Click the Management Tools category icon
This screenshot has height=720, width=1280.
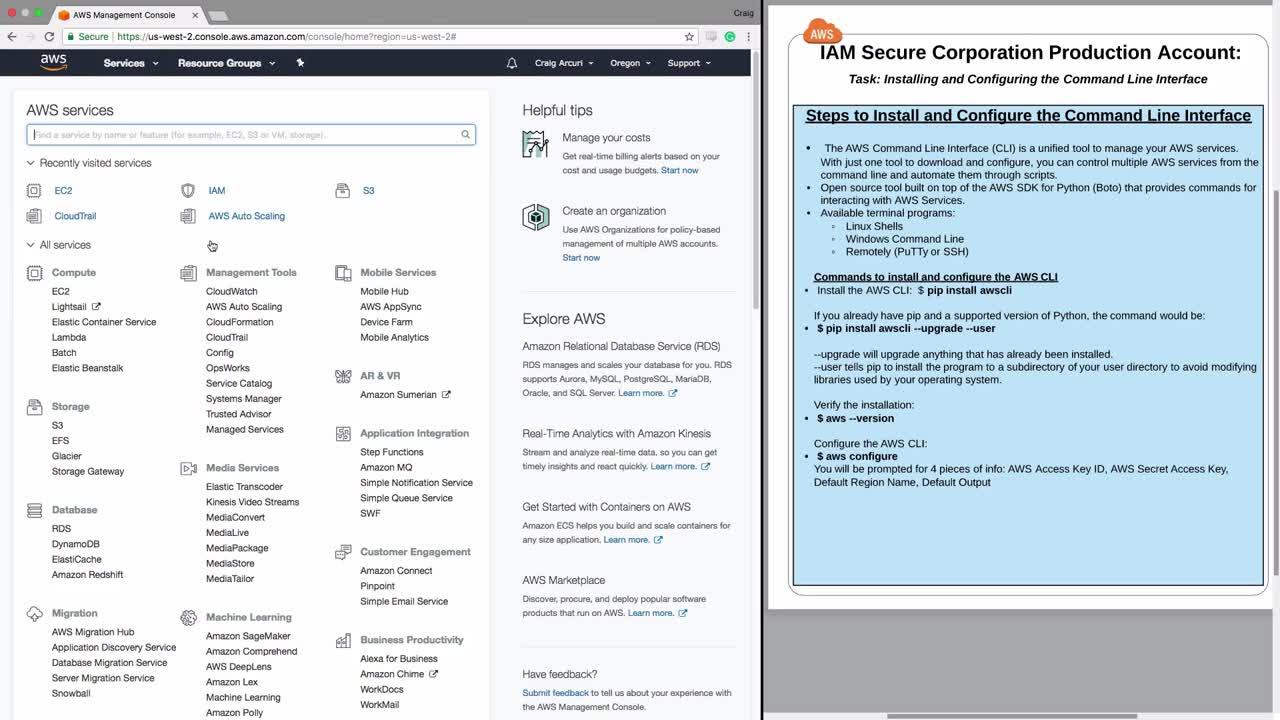point(189,273)
